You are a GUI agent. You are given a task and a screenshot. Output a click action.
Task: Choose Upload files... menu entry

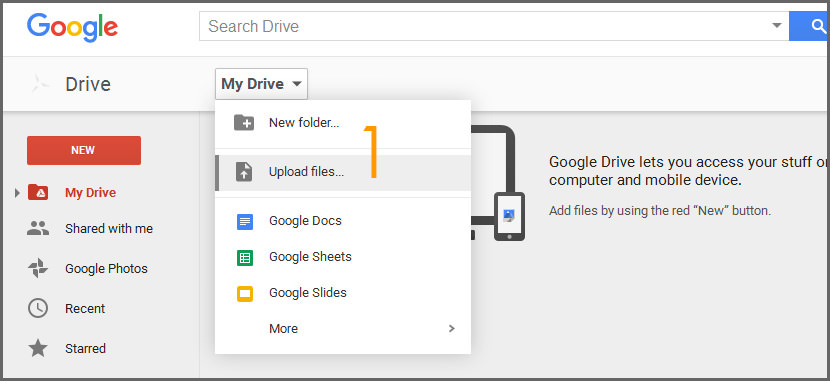tap(343, 173)
